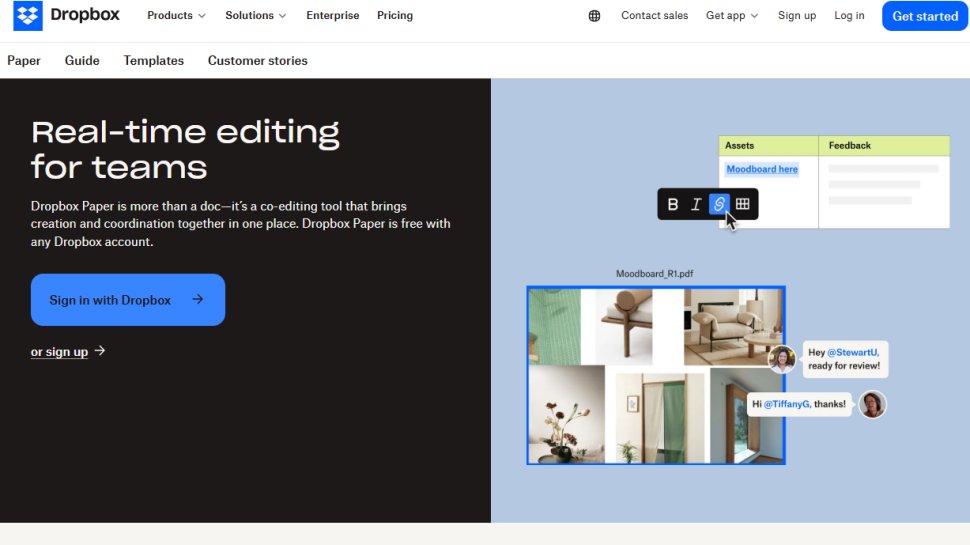970x545 pixels.
Task: Click the Dropbox Paper description paragraph
Action: click(241, 223)
